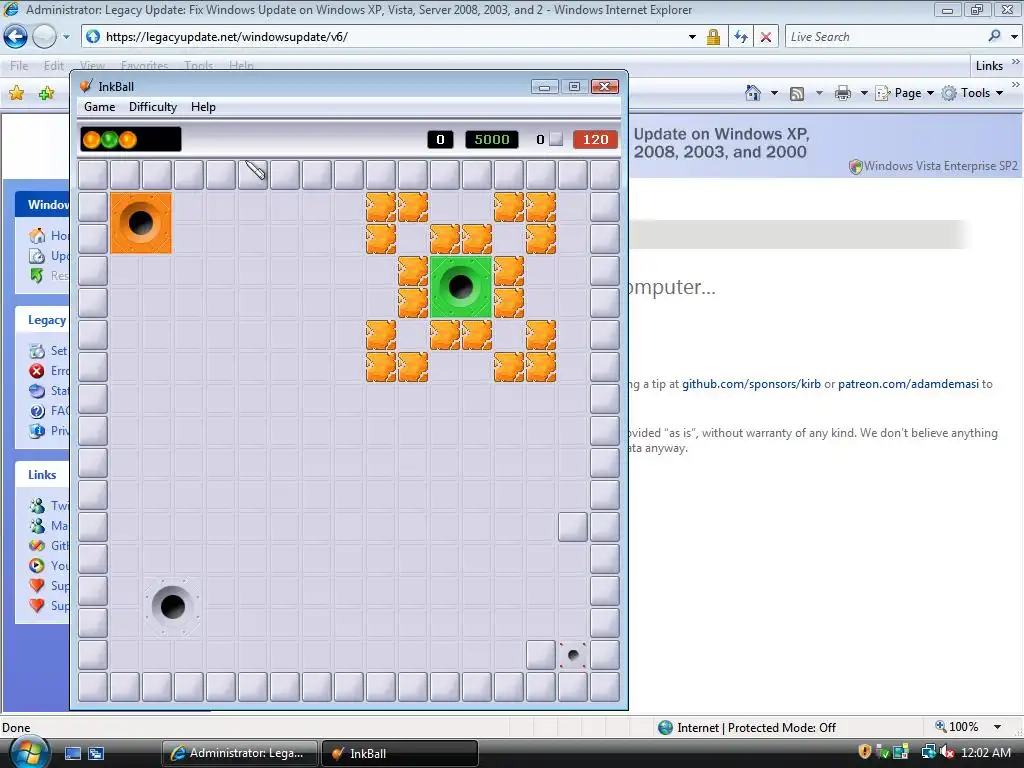Open the File menu in Internet Explorer
The height and width of the screenshot is (768, 1024).
pos(19,65)
